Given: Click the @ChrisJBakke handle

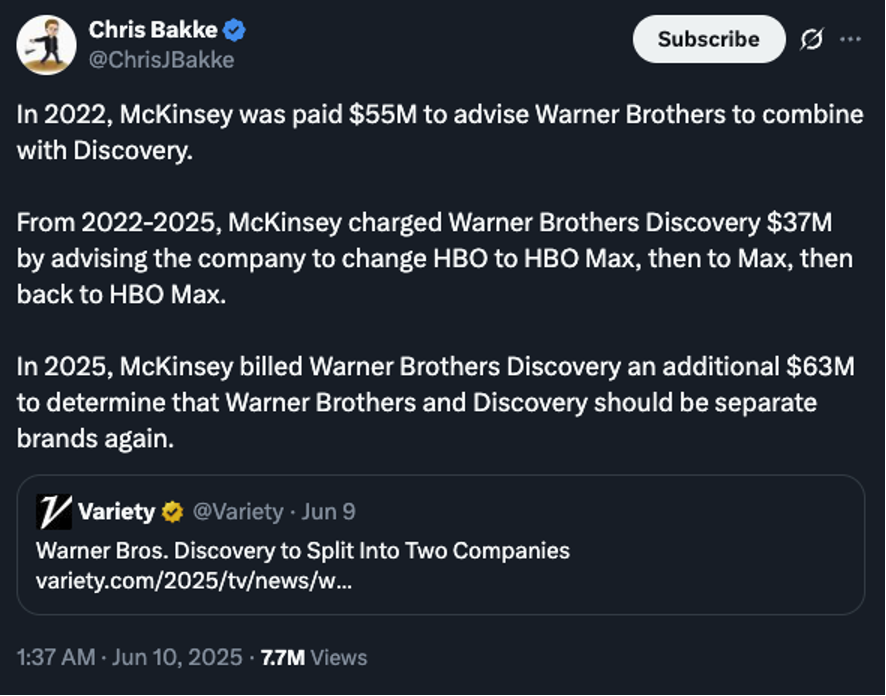Looking at the screenshot, I should point(161,60).
